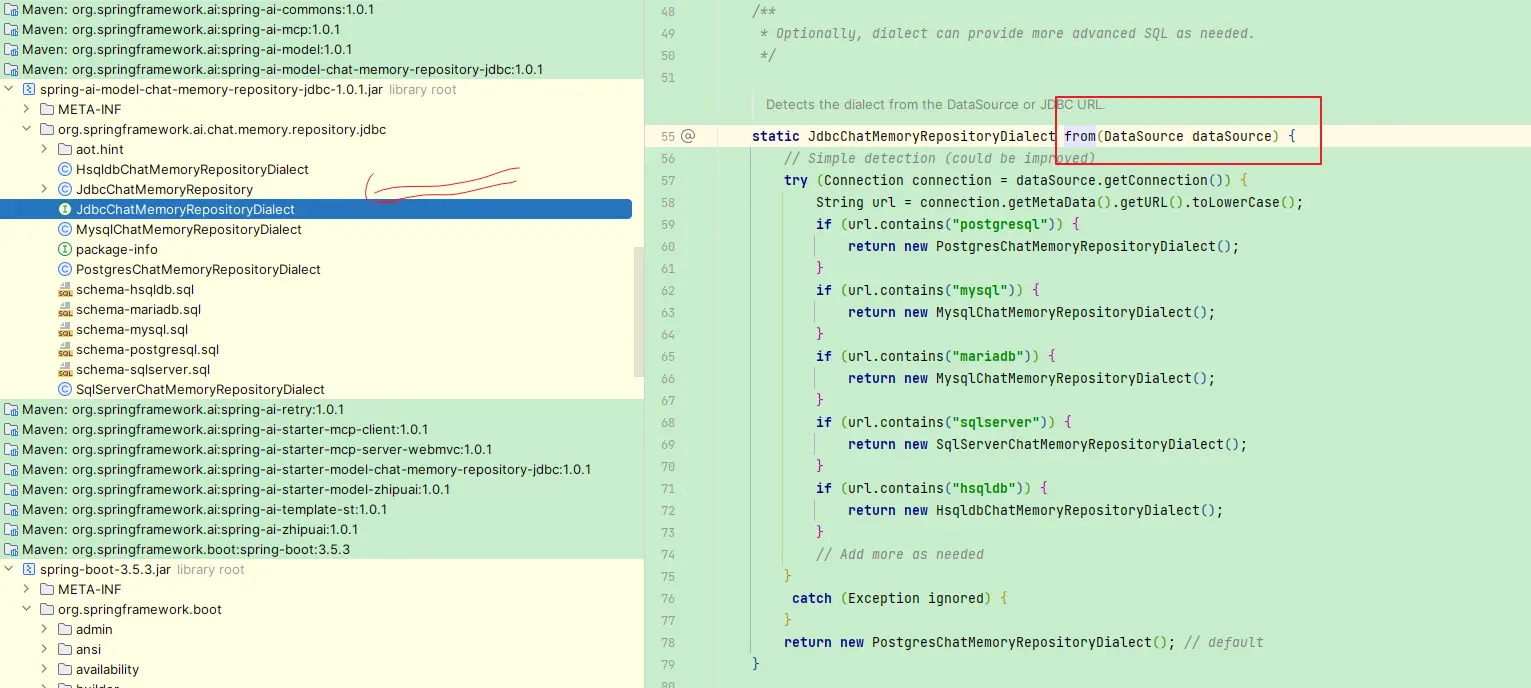Image resolution: width=1531 pixels, height=688 pixels.
Task: Click the Maven spring-ai-retry library icon
Action: click(x=11, y=410)
